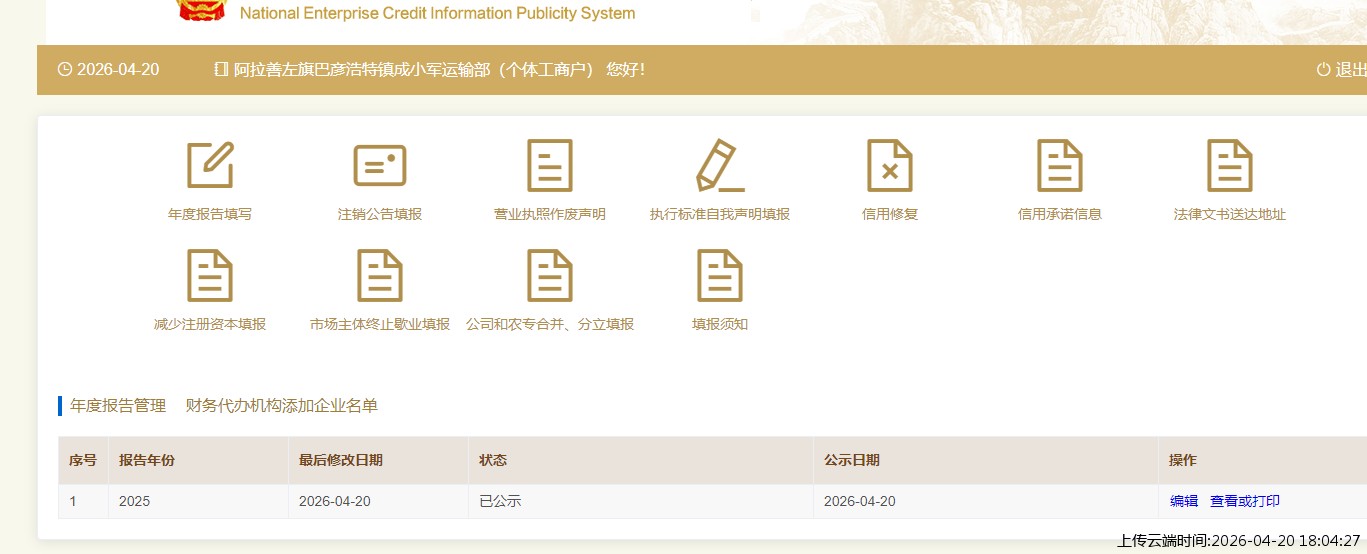Open 查看或打印 for the 2025 report
Viewport: 1367px width, 554px height.
pyautogui.click(x=1245, y=502)
